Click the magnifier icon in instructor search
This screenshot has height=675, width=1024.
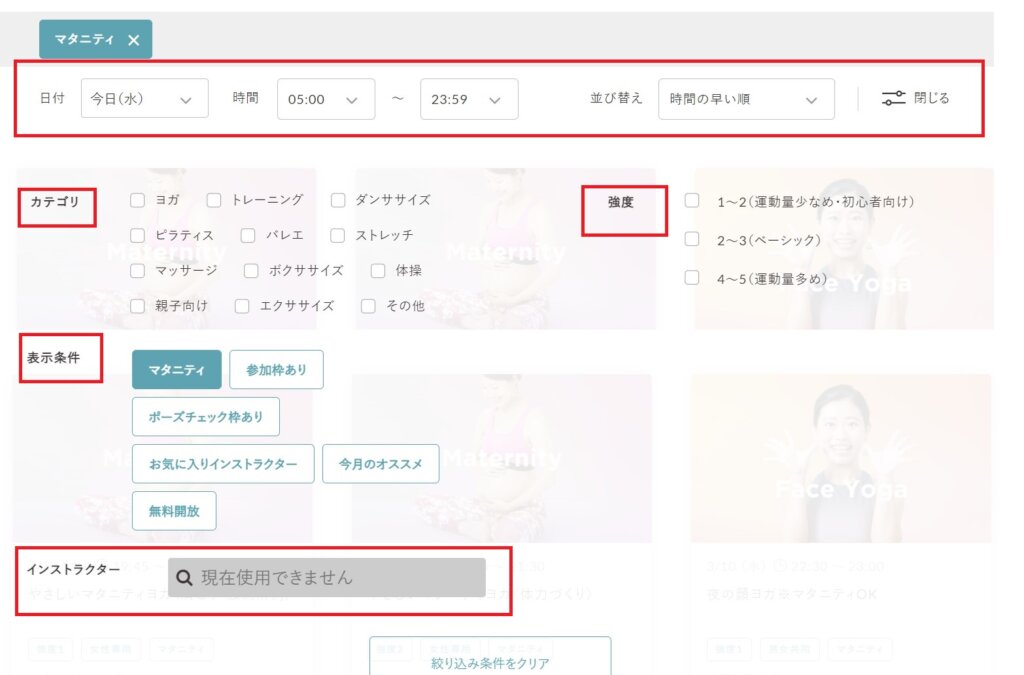pyautogui.click(x=184, y=577)
